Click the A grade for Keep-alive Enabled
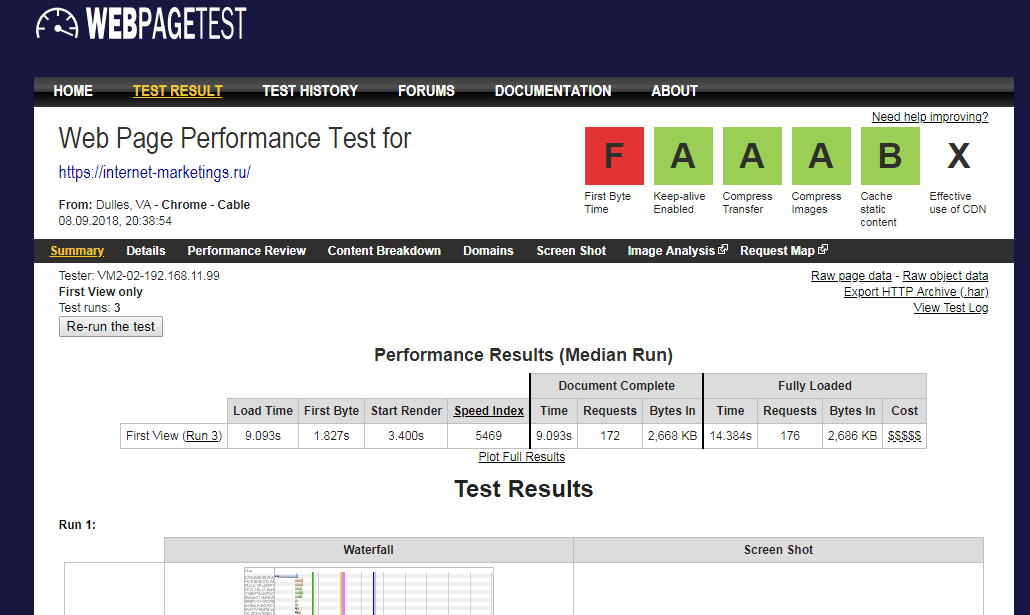Screen dimensions: 1030x615 pyautogui.click(x=683, y=156)
